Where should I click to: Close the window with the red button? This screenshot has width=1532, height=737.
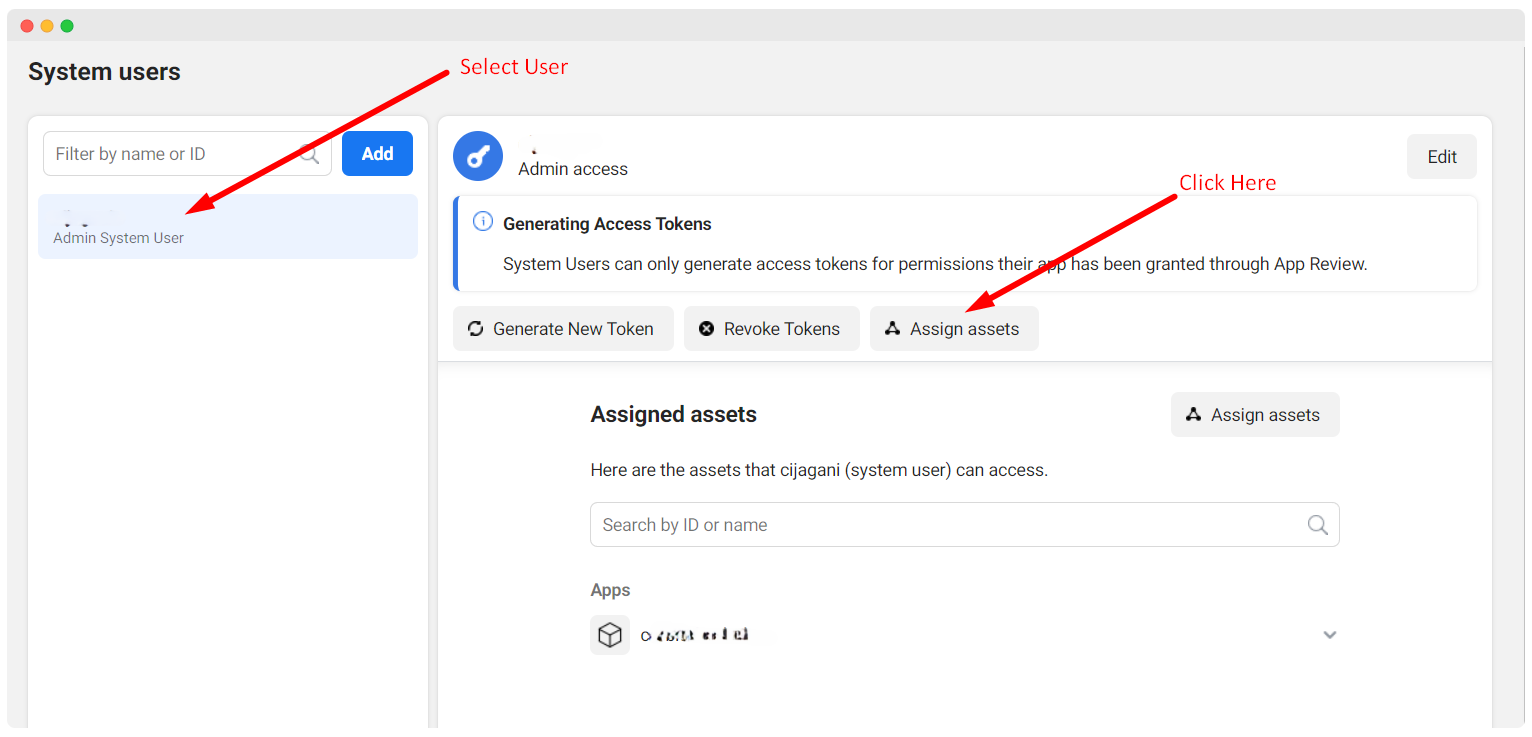coord(27,26)
